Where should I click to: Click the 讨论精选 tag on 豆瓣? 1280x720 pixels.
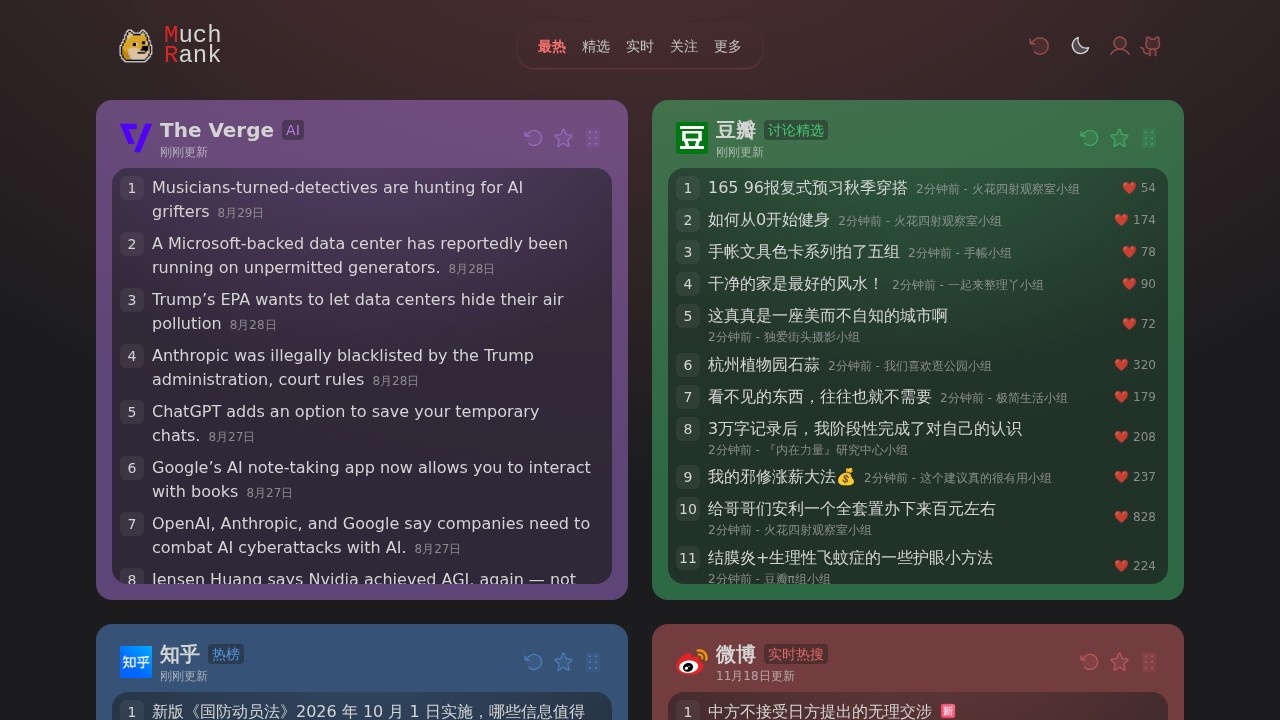796,130
